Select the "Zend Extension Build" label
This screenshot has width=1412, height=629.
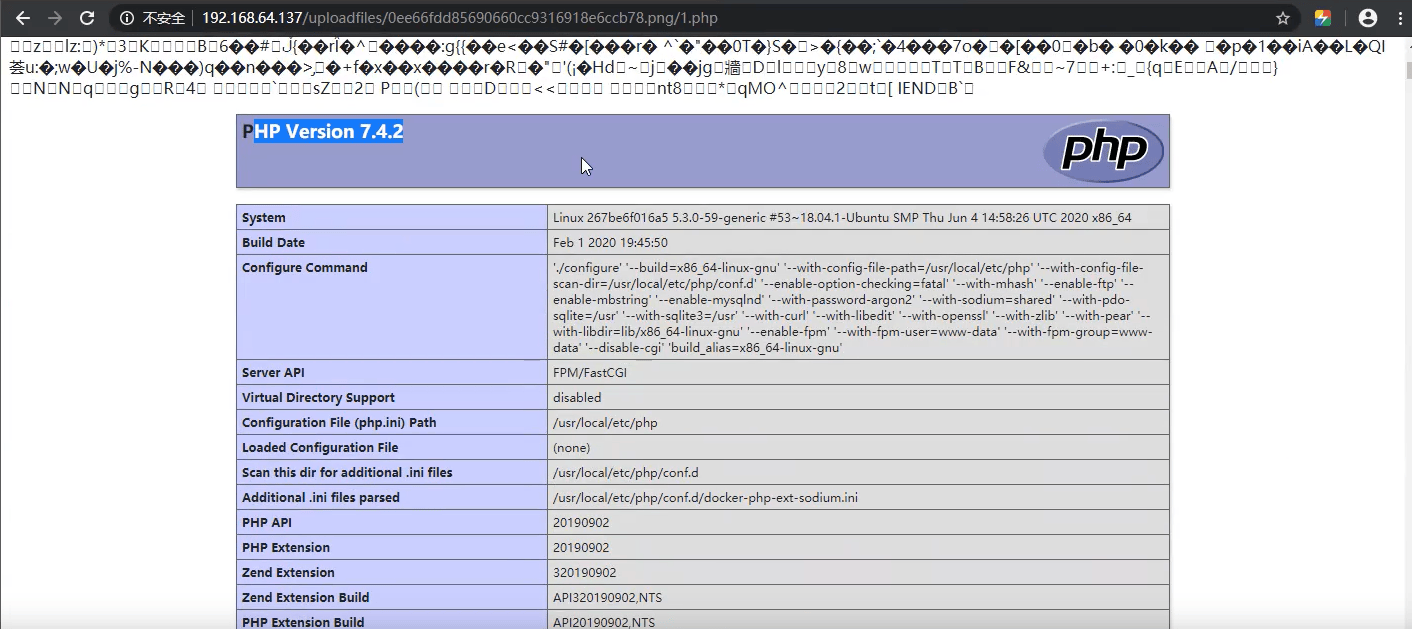(x=306, y=597)
